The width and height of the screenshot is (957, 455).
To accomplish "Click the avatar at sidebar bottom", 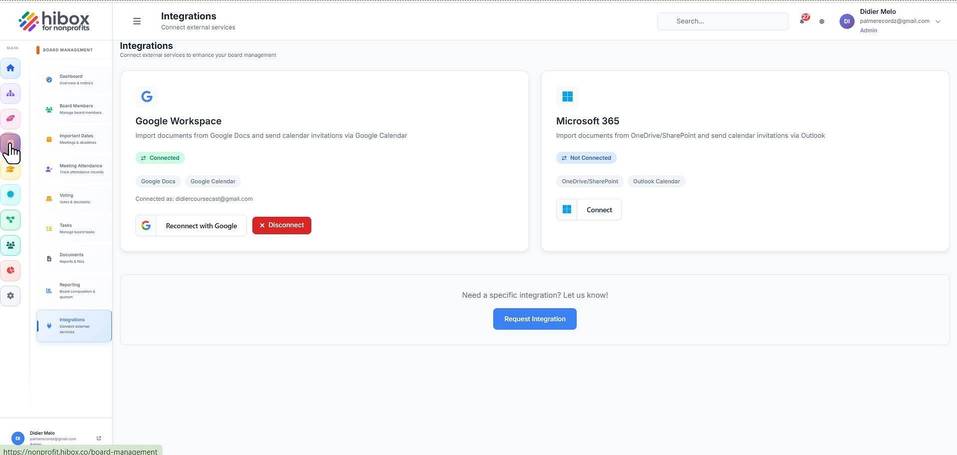I will click(18, 439).
